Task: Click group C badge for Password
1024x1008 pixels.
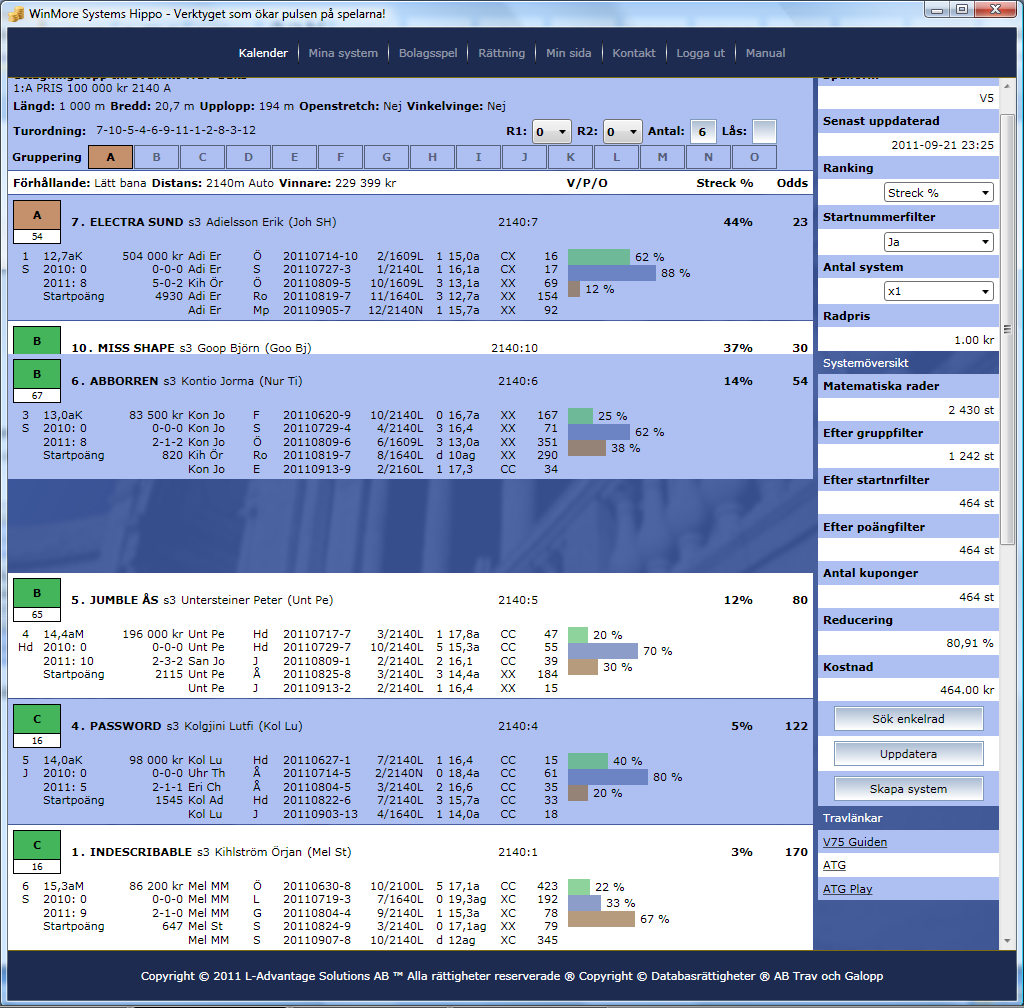Action: pyautogui.click(x=37, y=719)
